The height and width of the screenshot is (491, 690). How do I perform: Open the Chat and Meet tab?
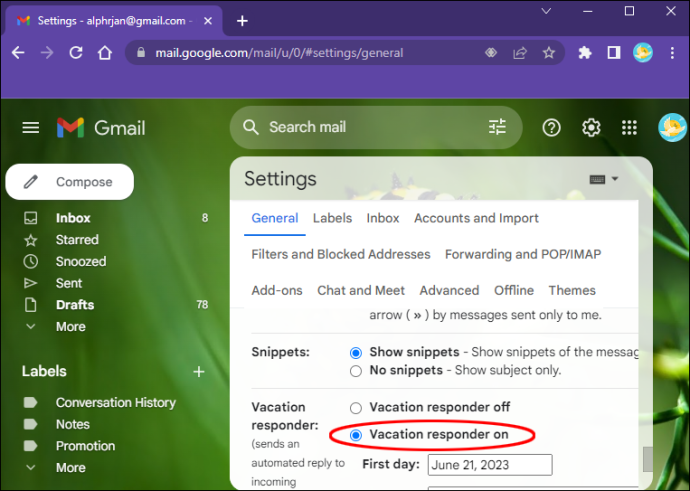[361, 290]
